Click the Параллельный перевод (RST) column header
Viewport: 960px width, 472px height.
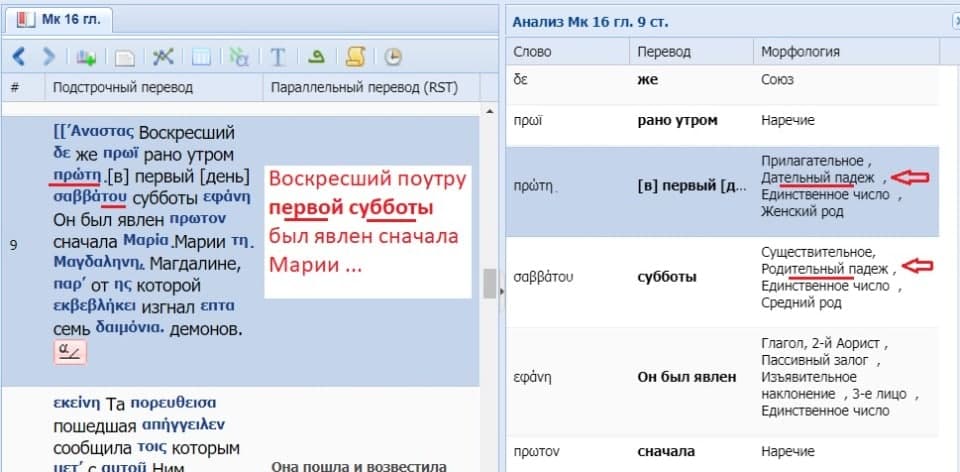coord(363,87)
